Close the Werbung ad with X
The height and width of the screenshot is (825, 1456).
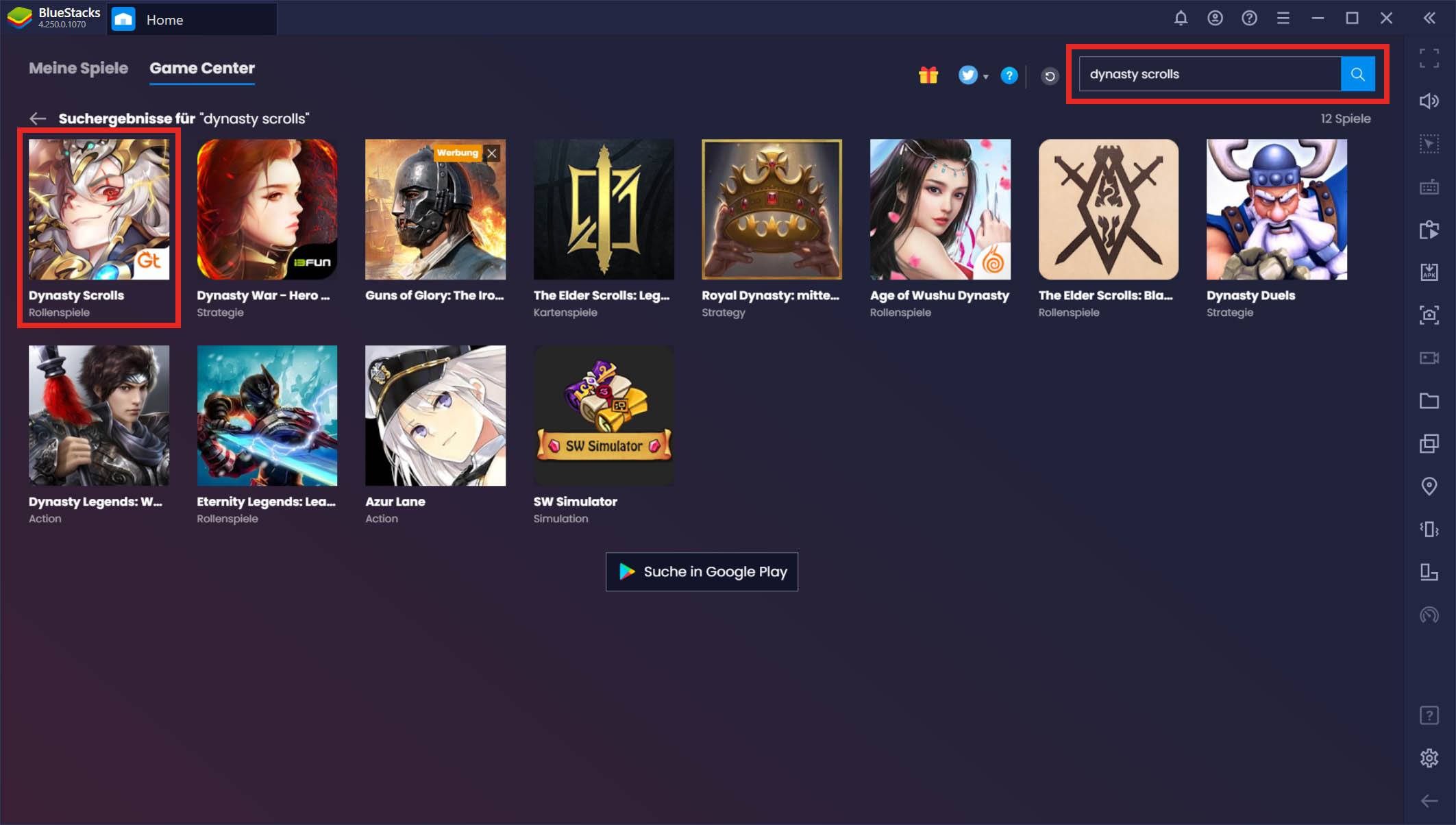point(492,153)
